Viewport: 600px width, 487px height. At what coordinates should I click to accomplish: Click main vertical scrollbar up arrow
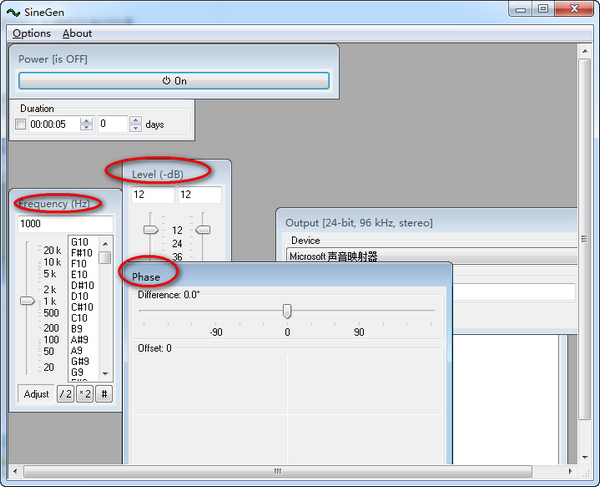(585, 51)
